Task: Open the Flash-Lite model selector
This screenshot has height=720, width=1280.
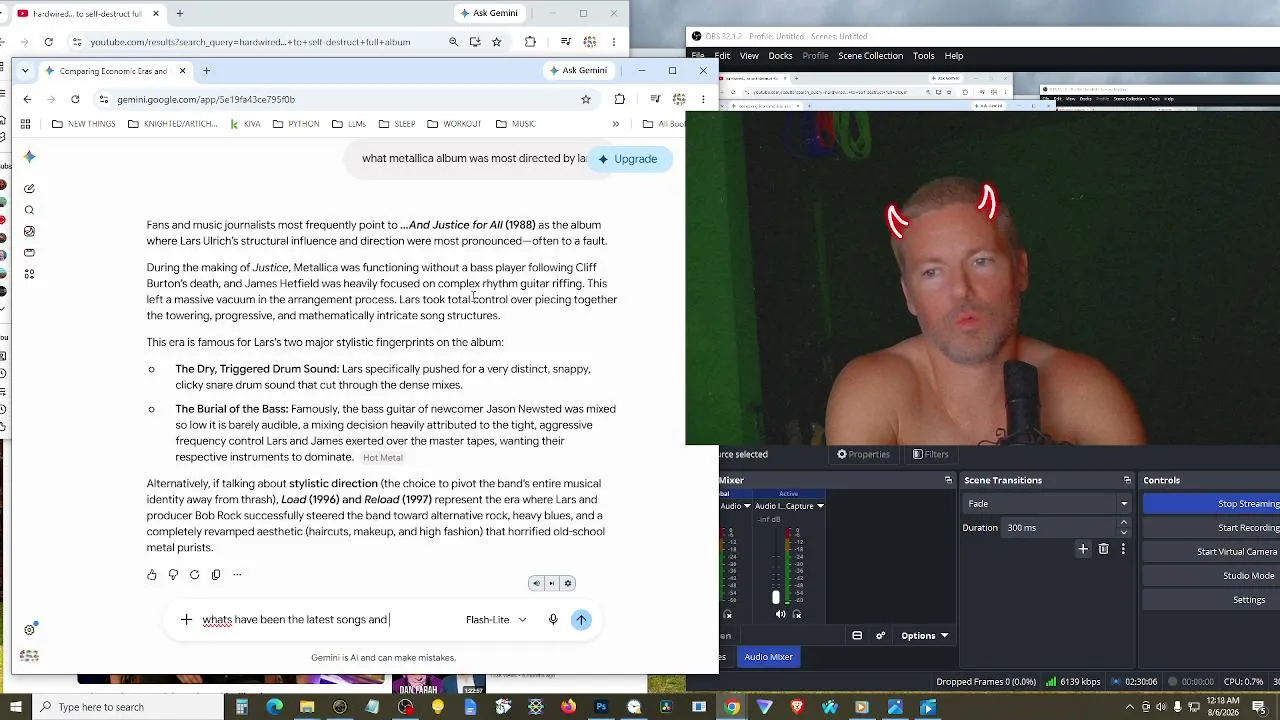Action: [x=496, y=620]
